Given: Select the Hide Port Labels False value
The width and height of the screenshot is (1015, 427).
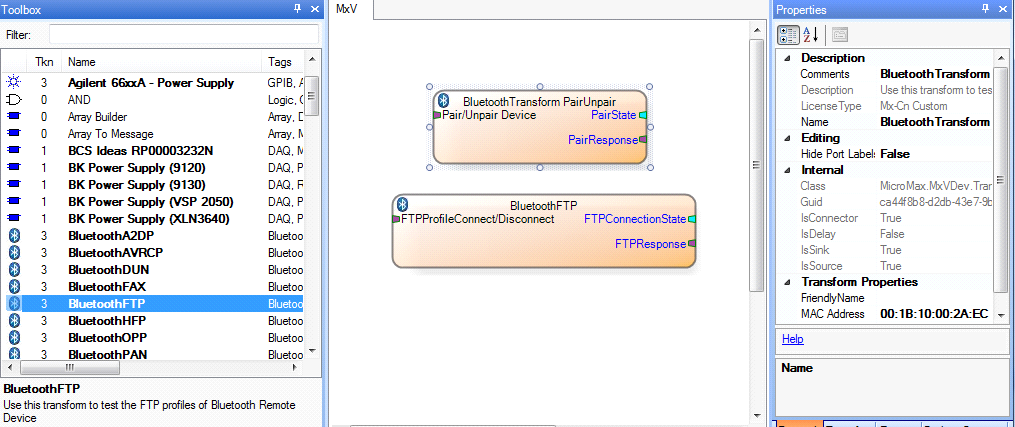Looking at the screenshot, I should [x=895, y=154].
